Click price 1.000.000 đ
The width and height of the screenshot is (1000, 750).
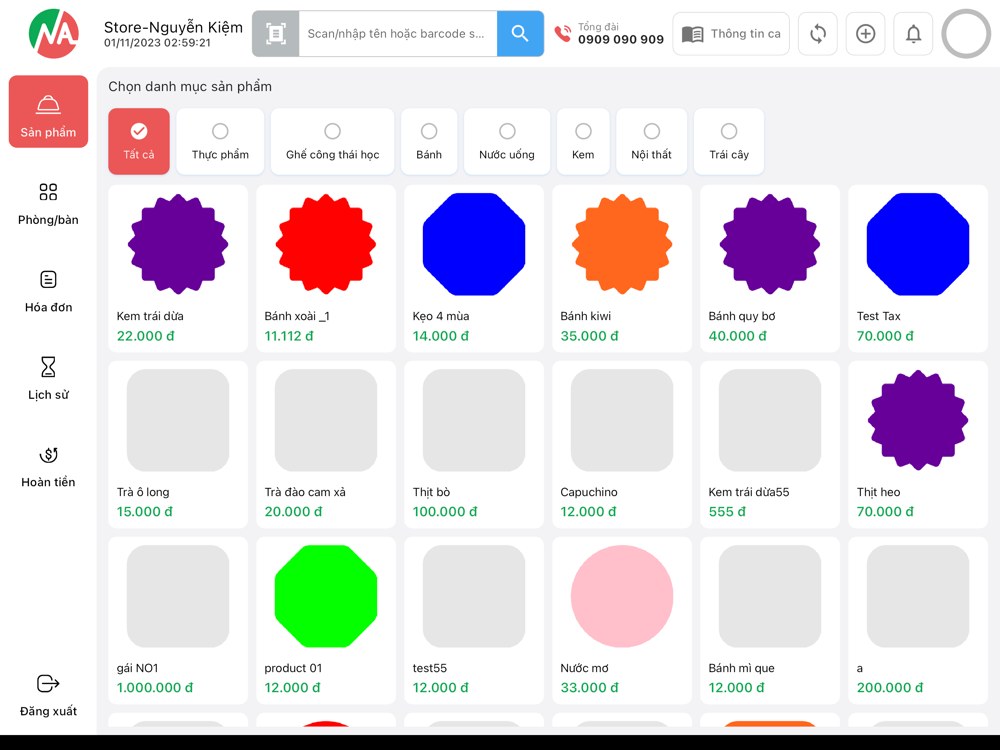[154, 688]
